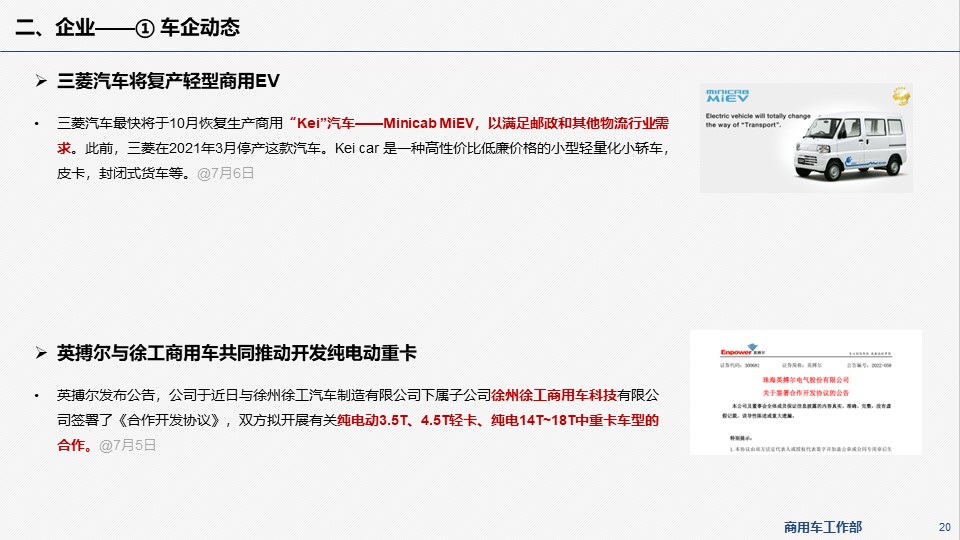Viewport: 960px width, 540px height.
Task: Click caption 'Electric vehicle will totally change' in image
Action: (x=758, y=116)
